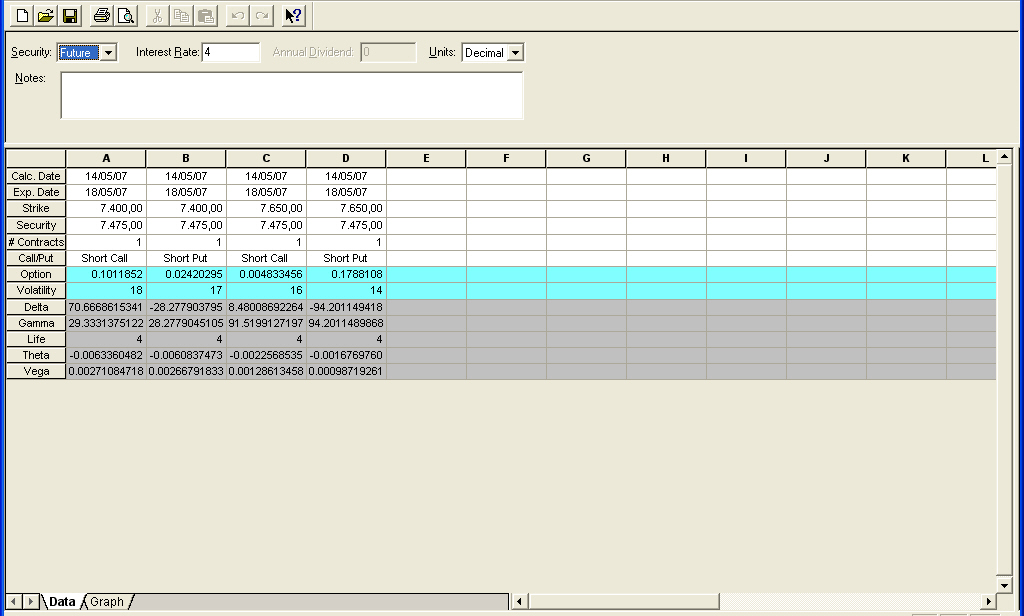Click the Gamma row header

(36, 323)
